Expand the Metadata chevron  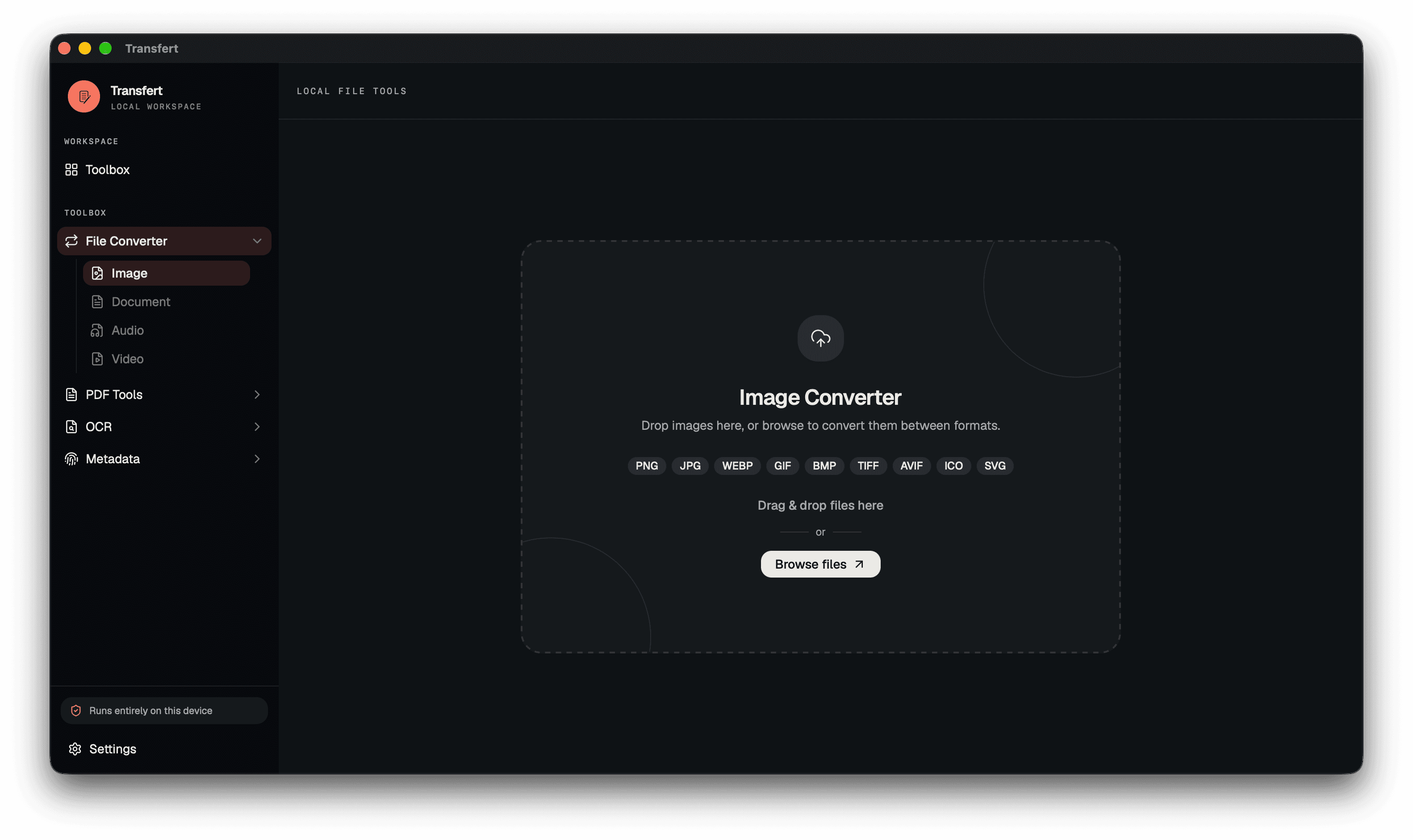point(257,459)
